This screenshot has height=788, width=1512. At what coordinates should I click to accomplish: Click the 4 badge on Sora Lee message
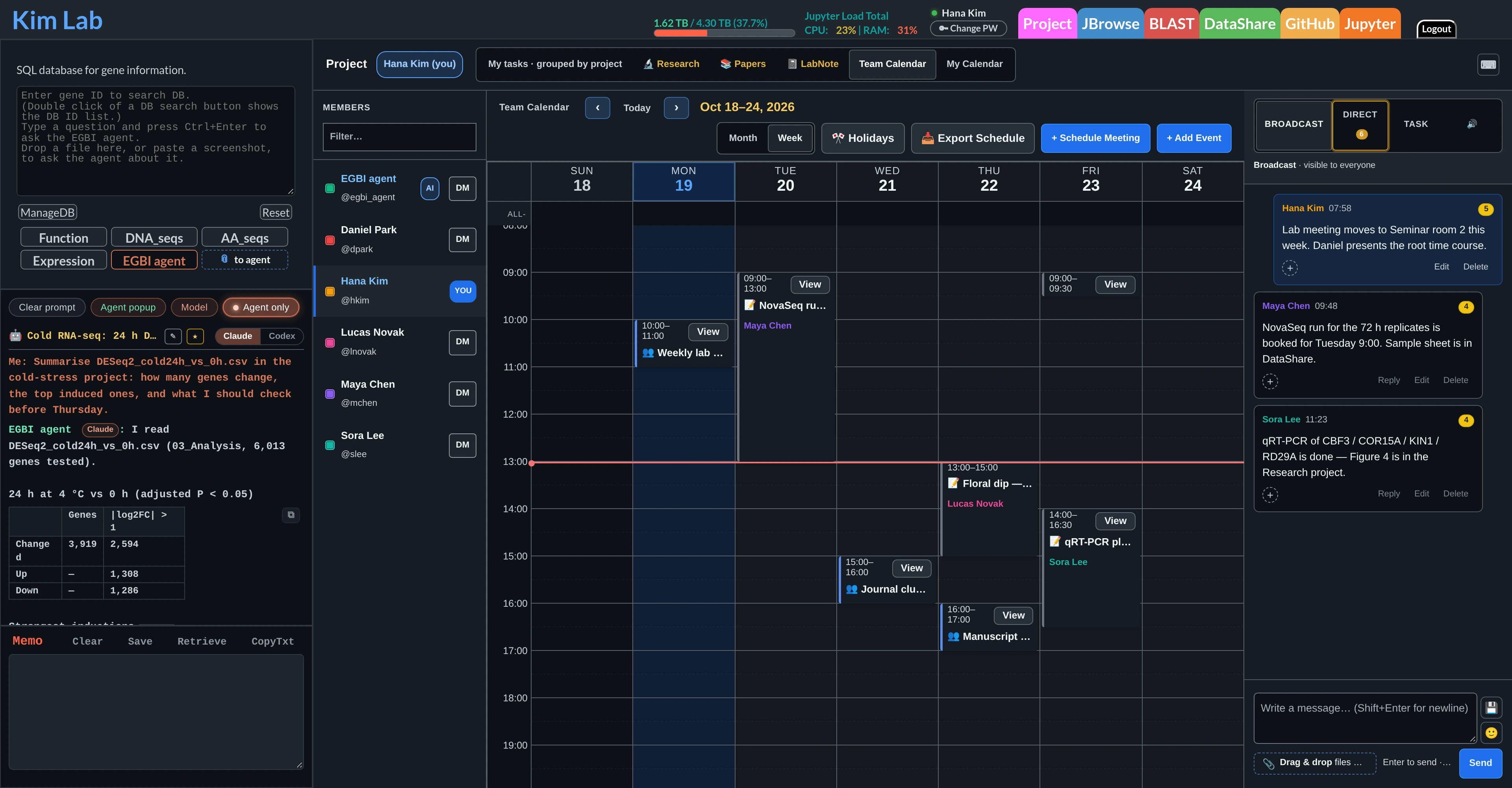pyautogui.click(x=1466, y=420)
